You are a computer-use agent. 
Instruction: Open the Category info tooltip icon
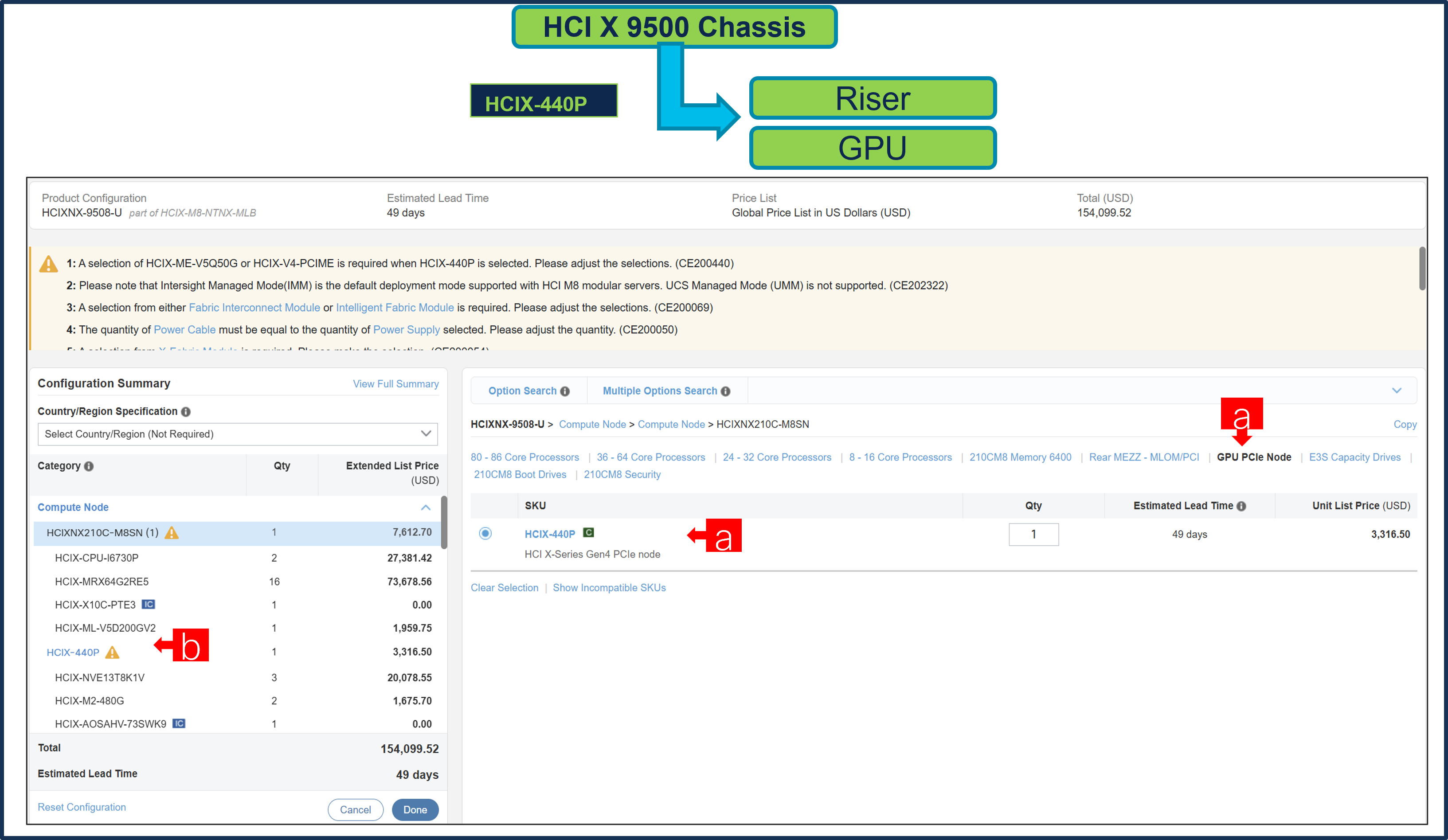click(x=89, y=466)
